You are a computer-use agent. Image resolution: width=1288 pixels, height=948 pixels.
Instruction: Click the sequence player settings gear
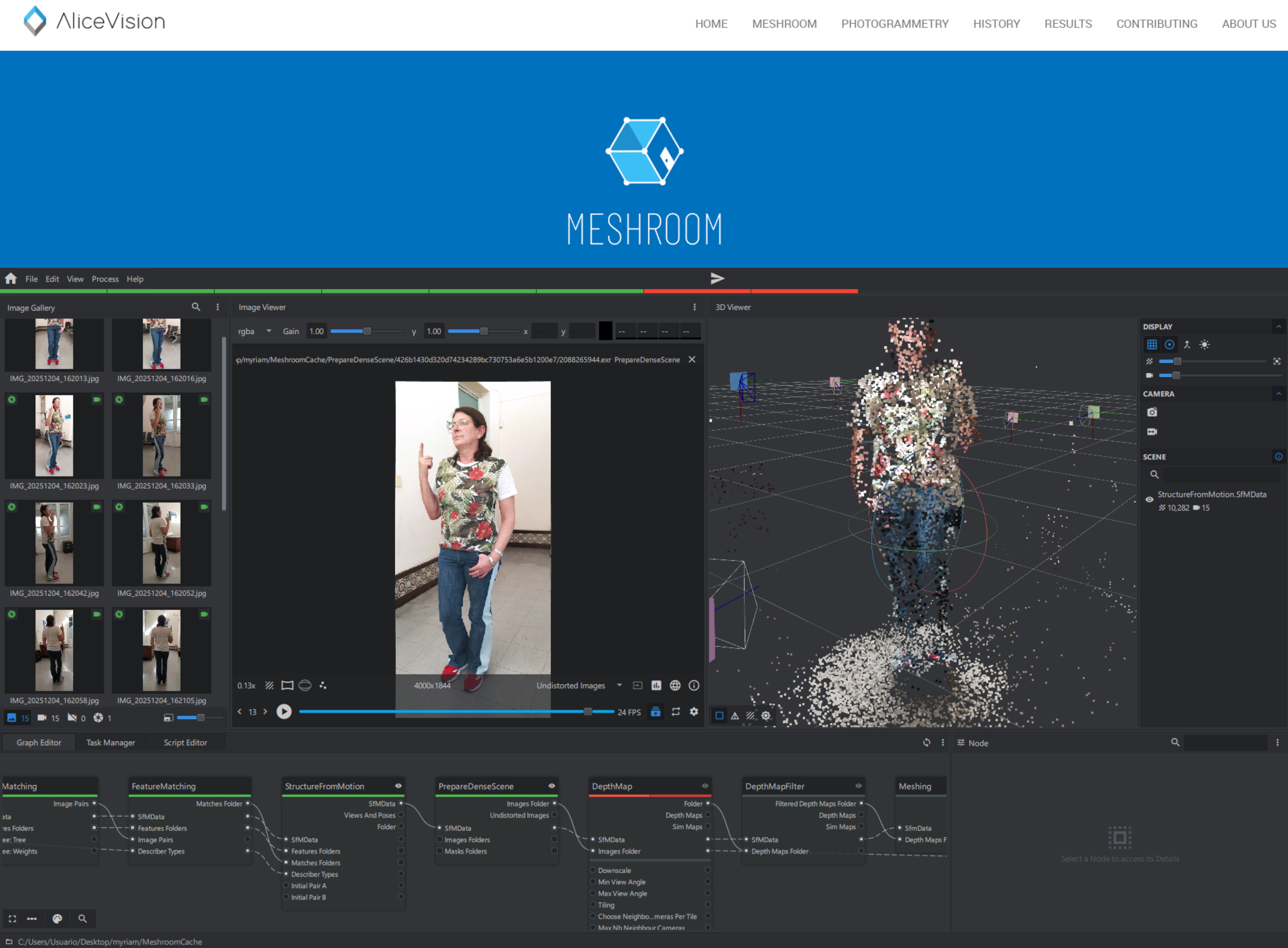694,711
